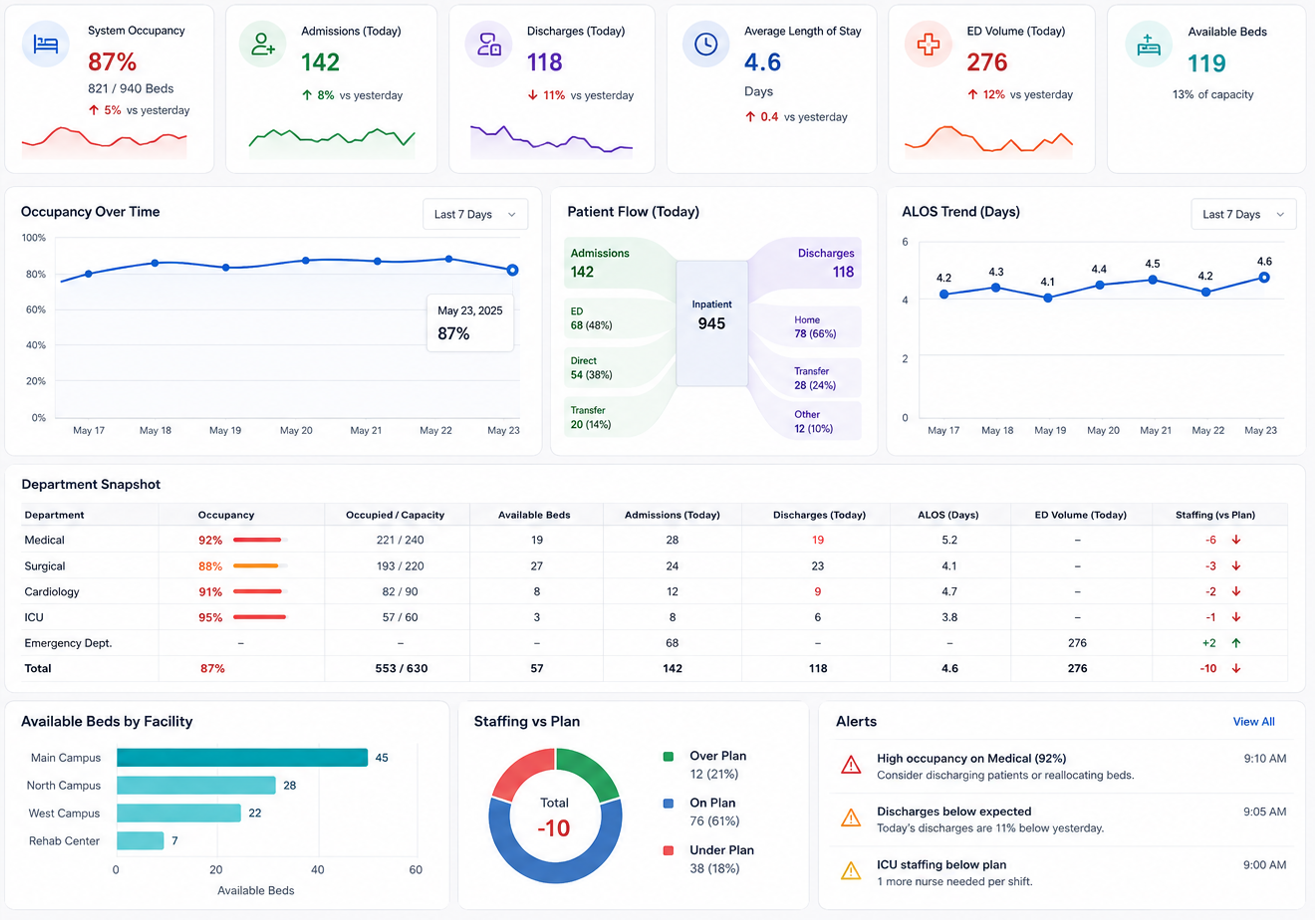This screenshot has width=1315, height=920.
Task: Select May 23 data point on occupancy chart
Action: pos(512,270)
